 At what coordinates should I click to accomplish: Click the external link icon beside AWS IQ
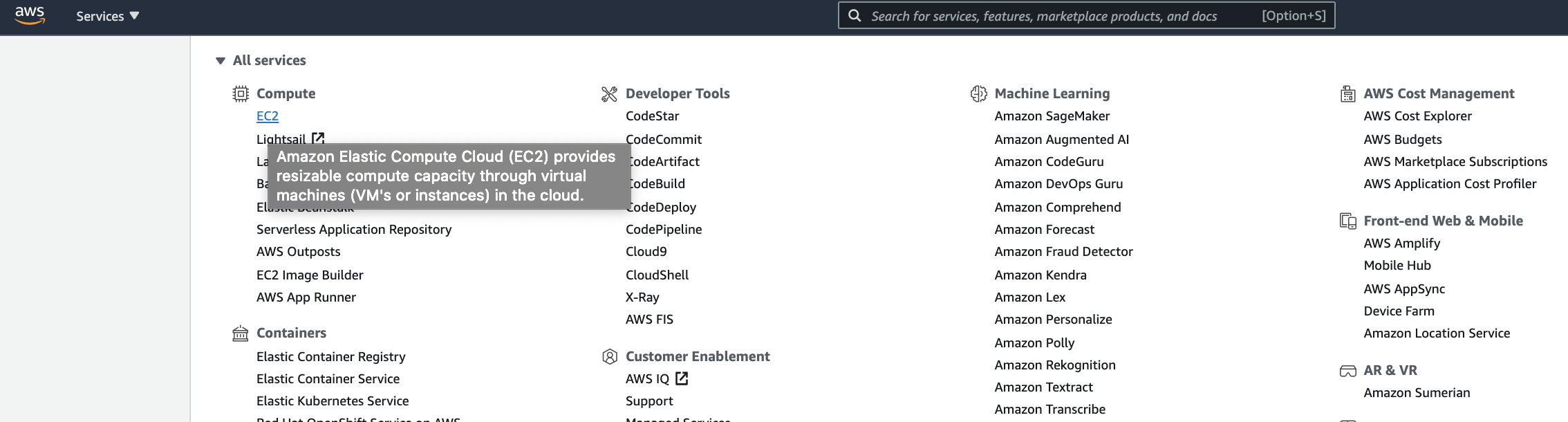coord(682,378)
